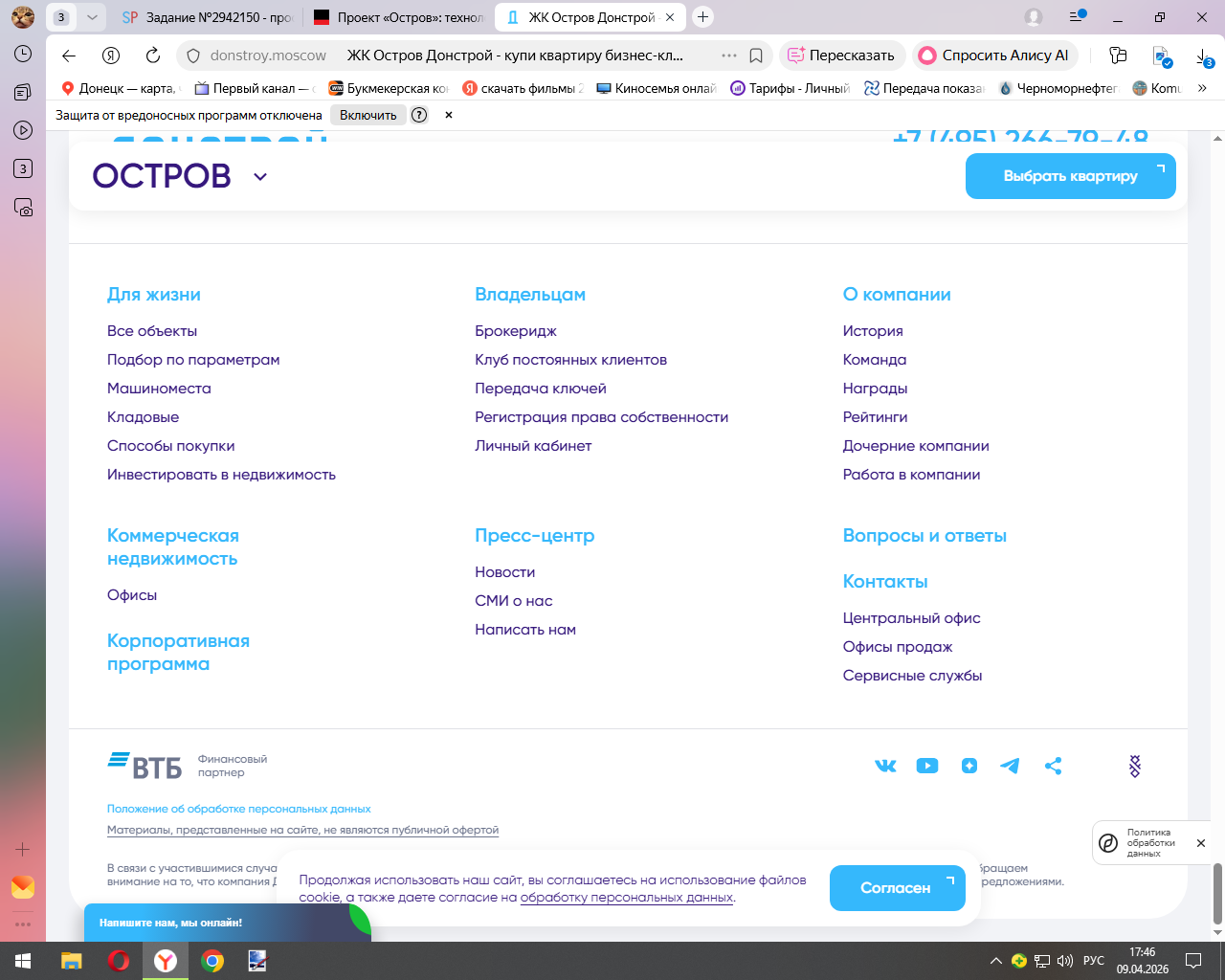
Task: Open the browser profile avatar
Action: pyautogui.click(x=1034, y=17)
